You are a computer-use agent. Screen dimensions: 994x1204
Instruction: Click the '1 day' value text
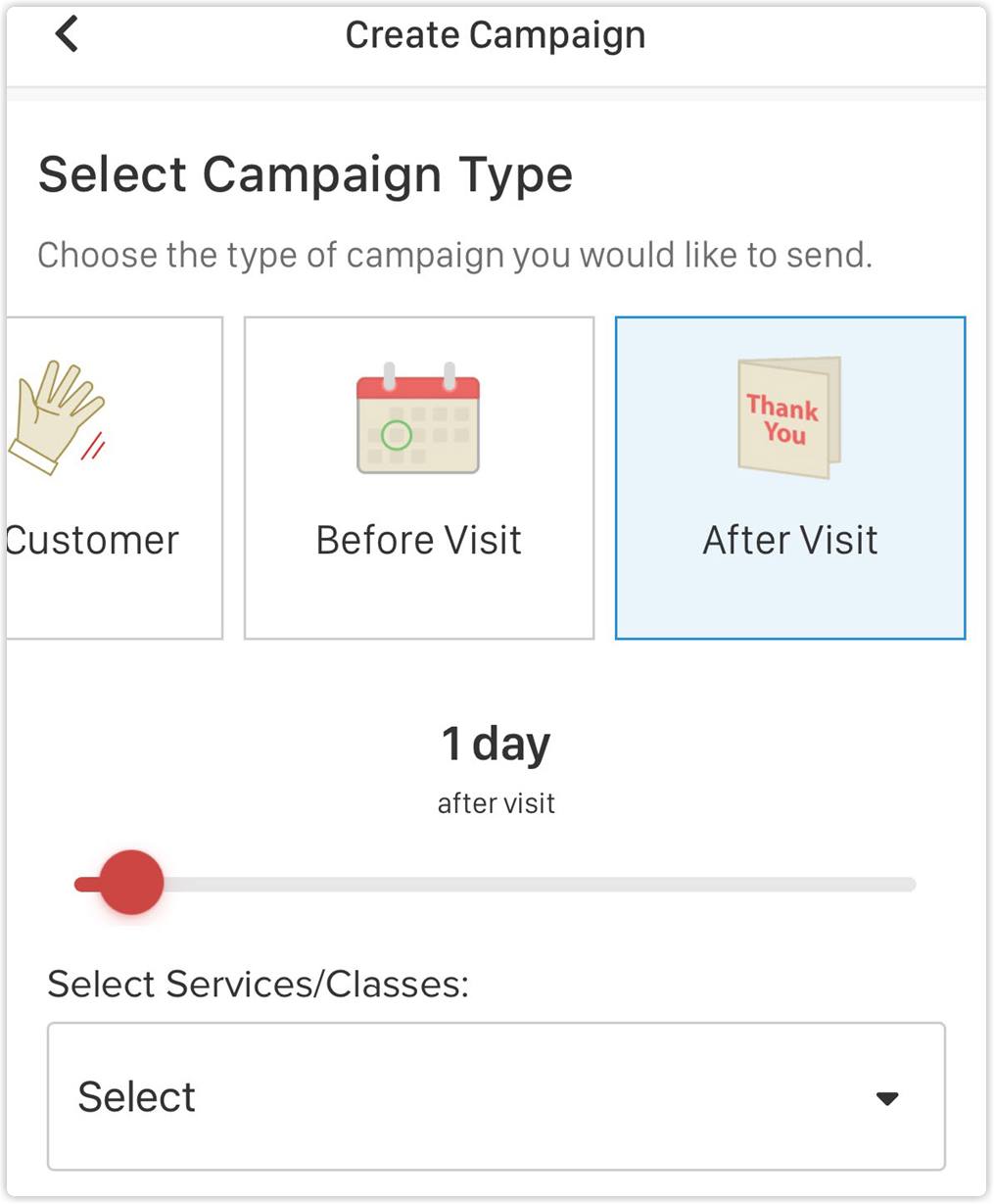pos(497,744)
